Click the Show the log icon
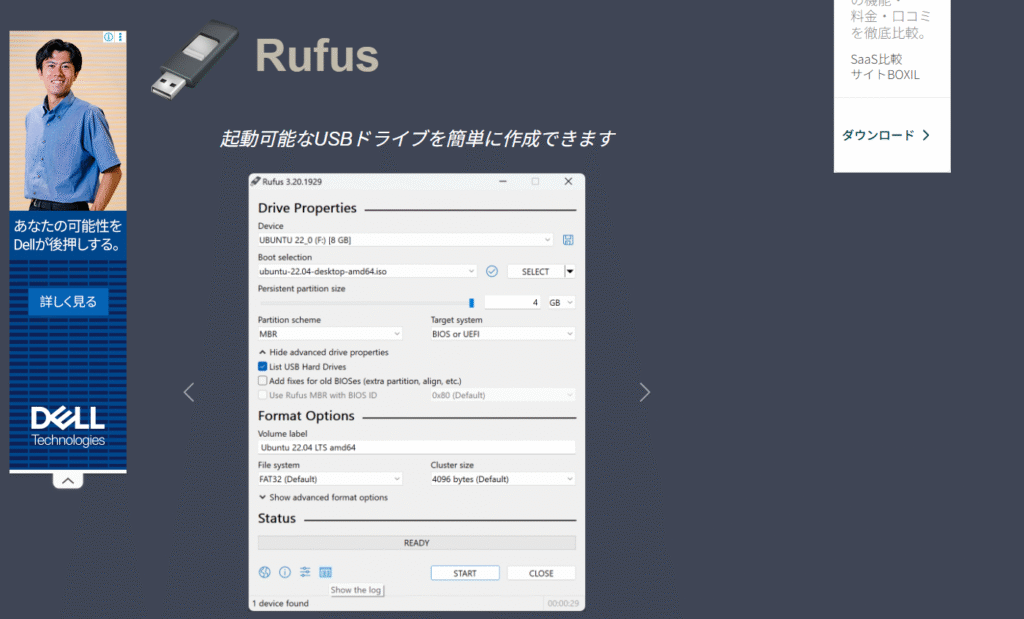Image resolution: width=1024 pixels, height=619 pixels. [325, 573]
